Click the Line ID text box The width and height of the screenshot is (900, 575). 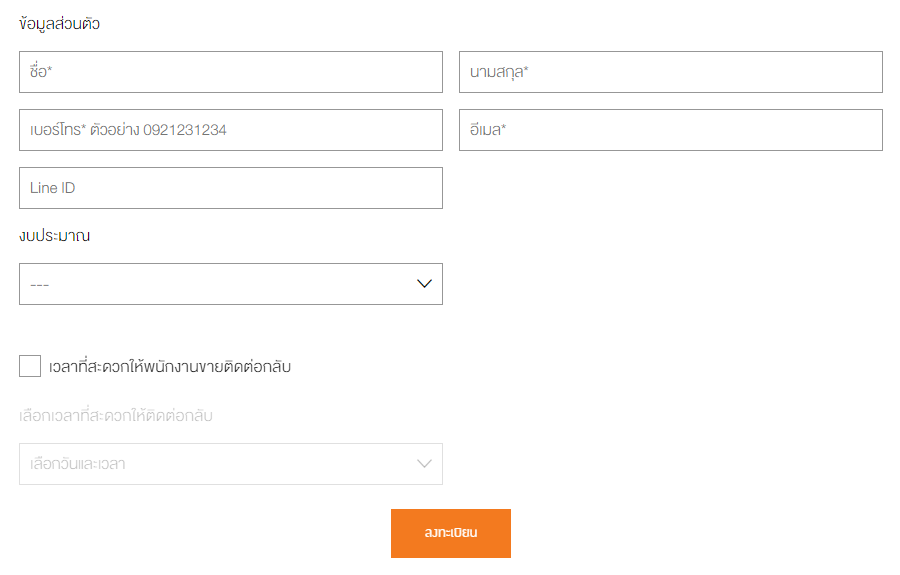pyautogui.click(x=230, y=188)
